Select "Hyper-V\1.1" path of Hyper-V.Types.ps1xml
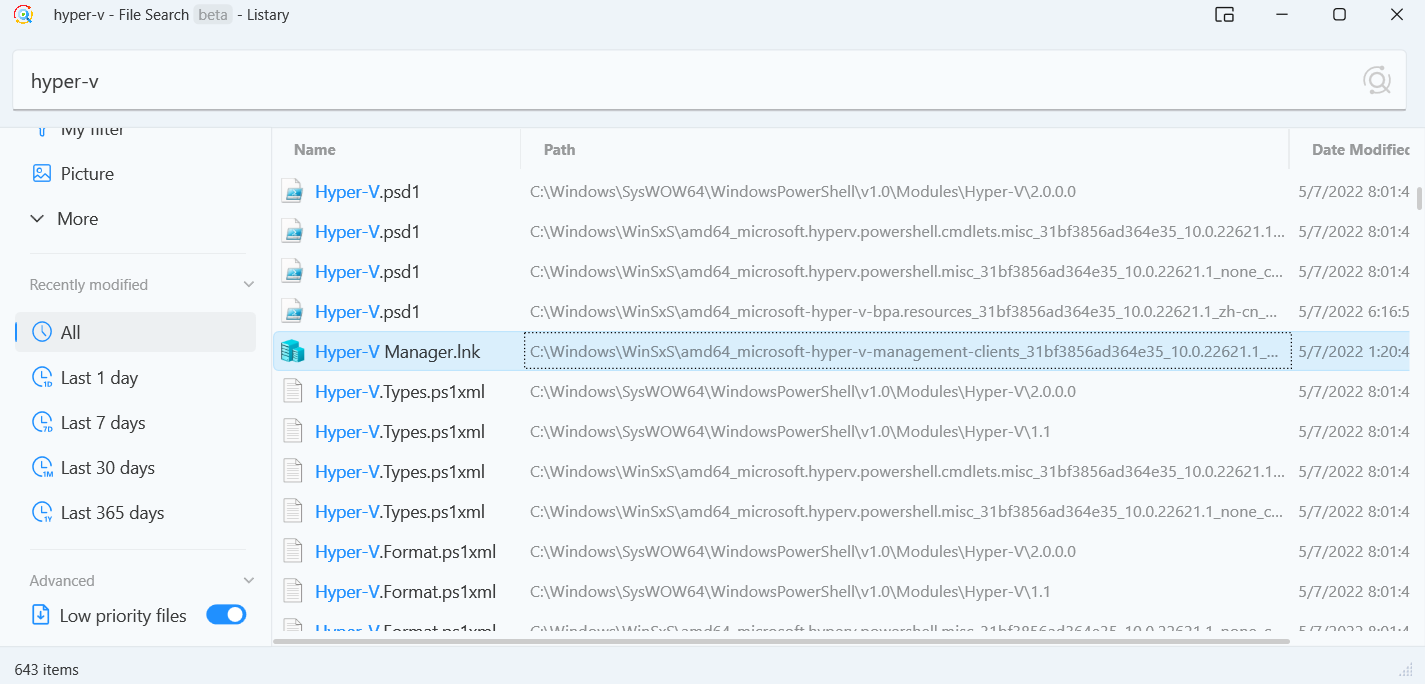Viewport: 1425px width, 684px height. (790, 431)
